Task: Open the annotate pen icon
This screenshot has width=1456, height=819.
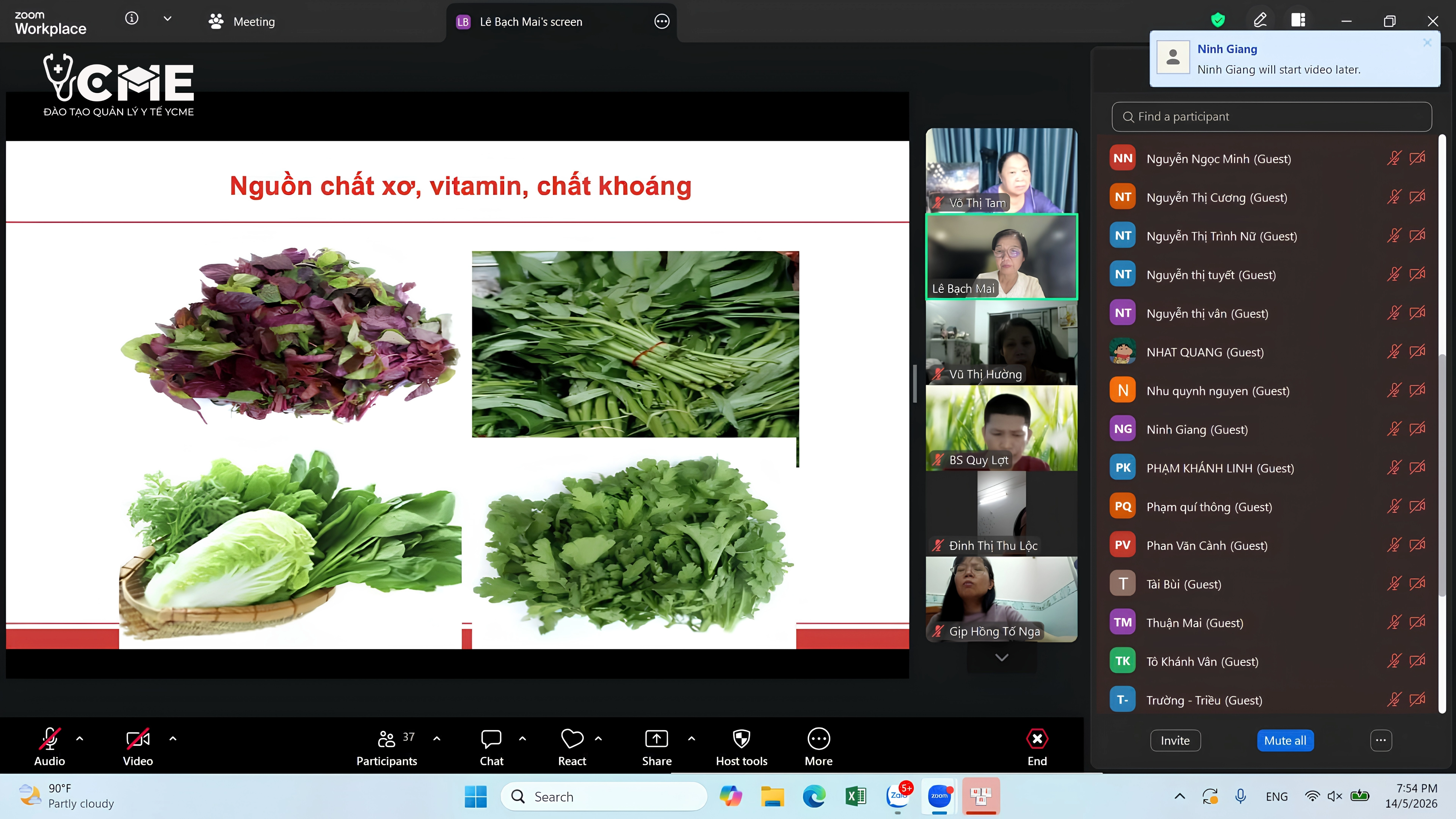Action: 1260,21
